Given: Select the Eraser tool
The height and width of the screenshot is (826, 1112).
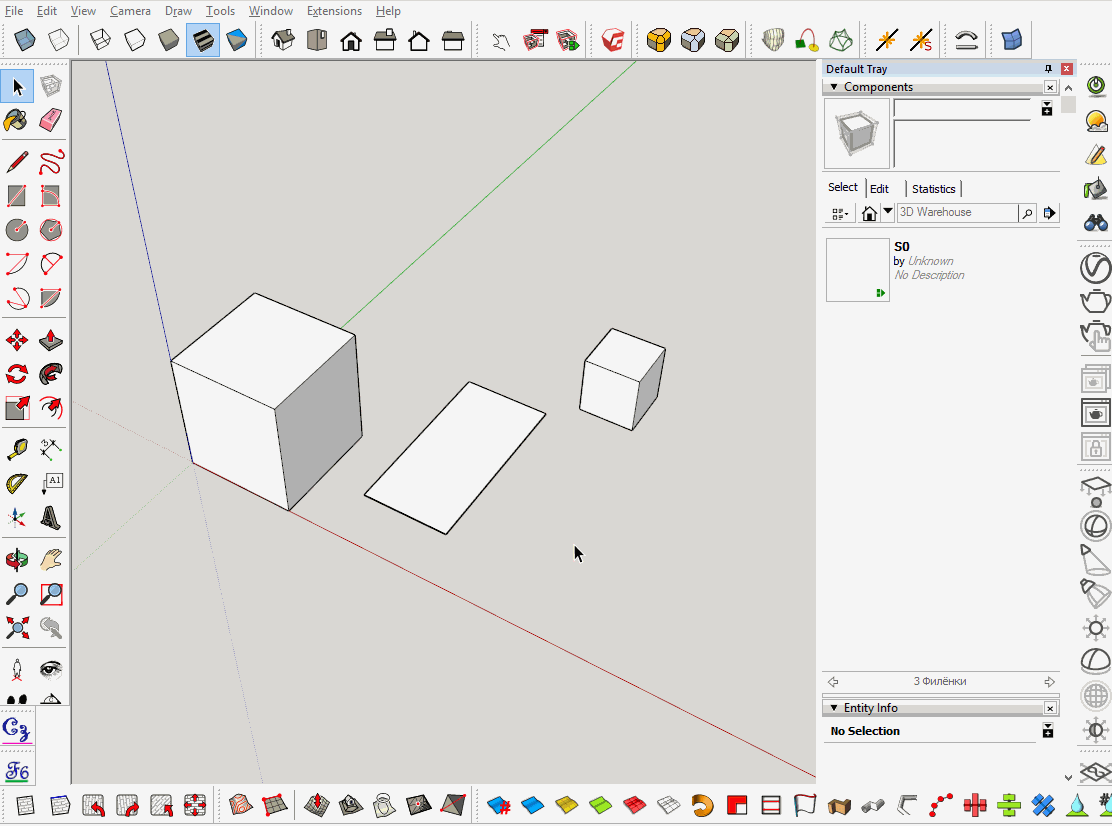Looking at the screenshot, I should [49, 120].
